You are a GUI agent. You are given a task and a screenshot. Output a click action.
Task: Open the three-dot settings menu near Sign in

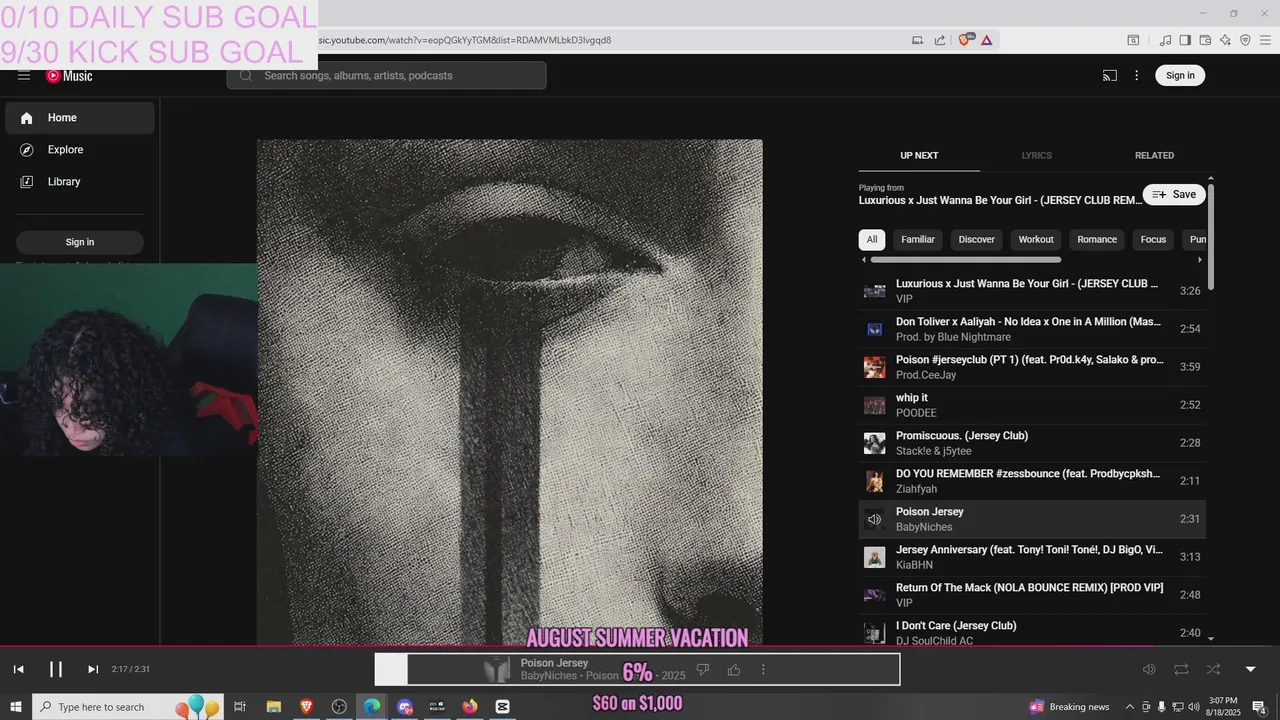(x=1136, y=76)
